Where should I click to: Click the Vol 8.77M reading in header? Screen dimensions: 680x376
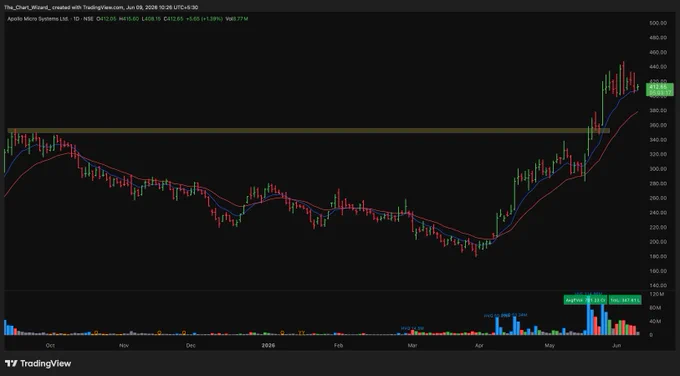click(x=237, y=19)
